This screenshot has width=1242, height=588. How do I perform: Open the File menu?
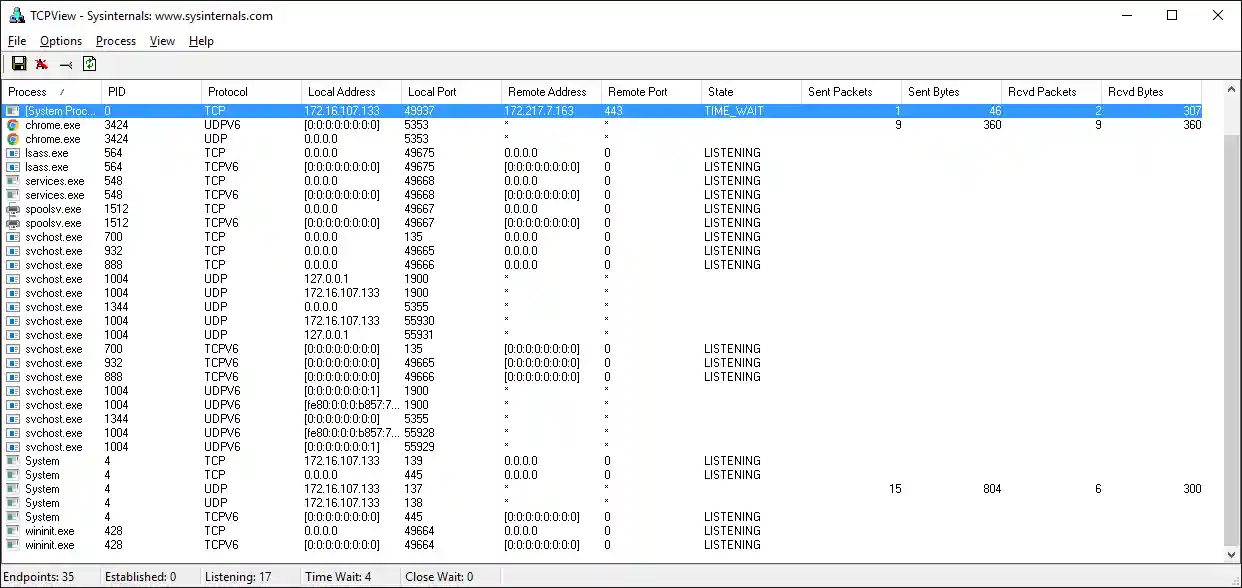coord(16,41)
